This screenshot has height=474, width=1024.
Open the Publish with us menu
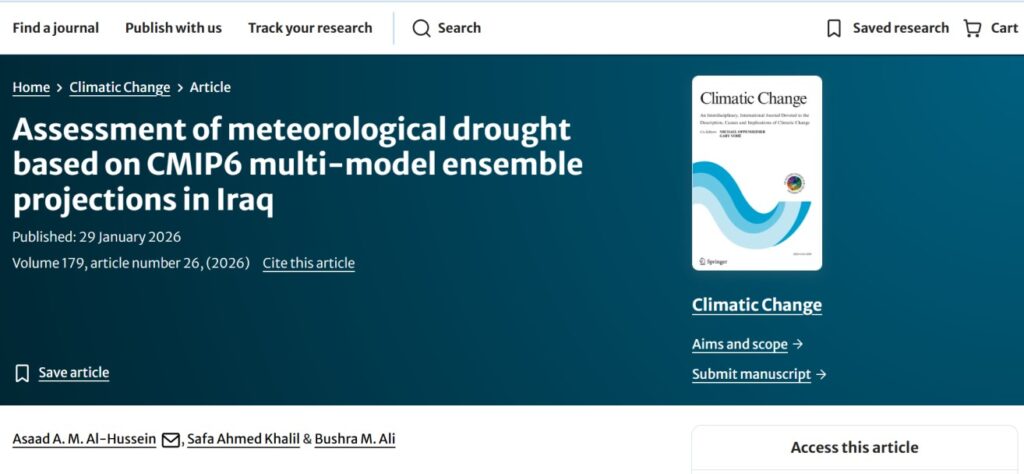coord(173,28)
